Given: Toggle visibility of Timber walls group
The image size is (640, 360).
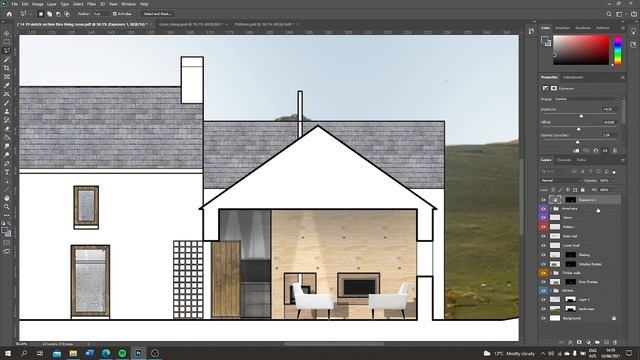Looking at the screenshot, I should tap(543, 273).
